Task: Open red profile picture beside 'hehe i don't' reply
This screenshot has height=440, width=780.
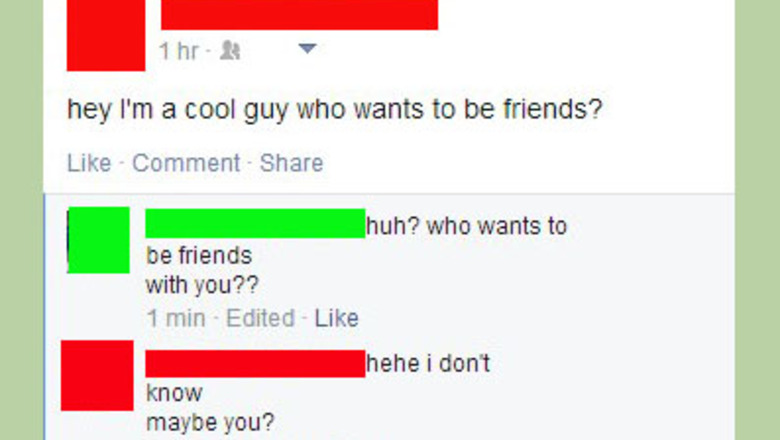Action: 97,375
